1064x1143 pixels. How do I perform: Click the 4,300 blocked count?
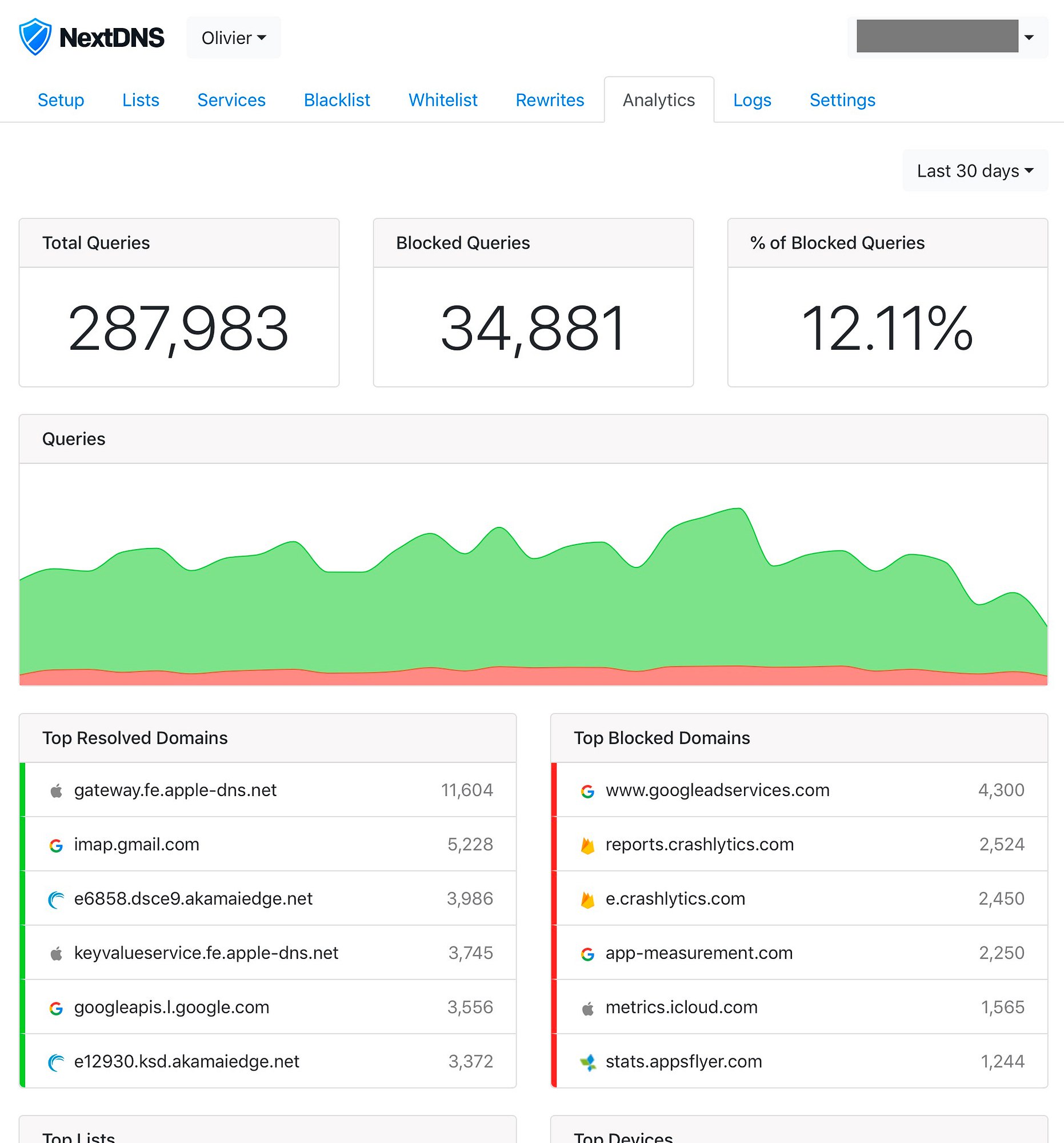pos(1001,790)
